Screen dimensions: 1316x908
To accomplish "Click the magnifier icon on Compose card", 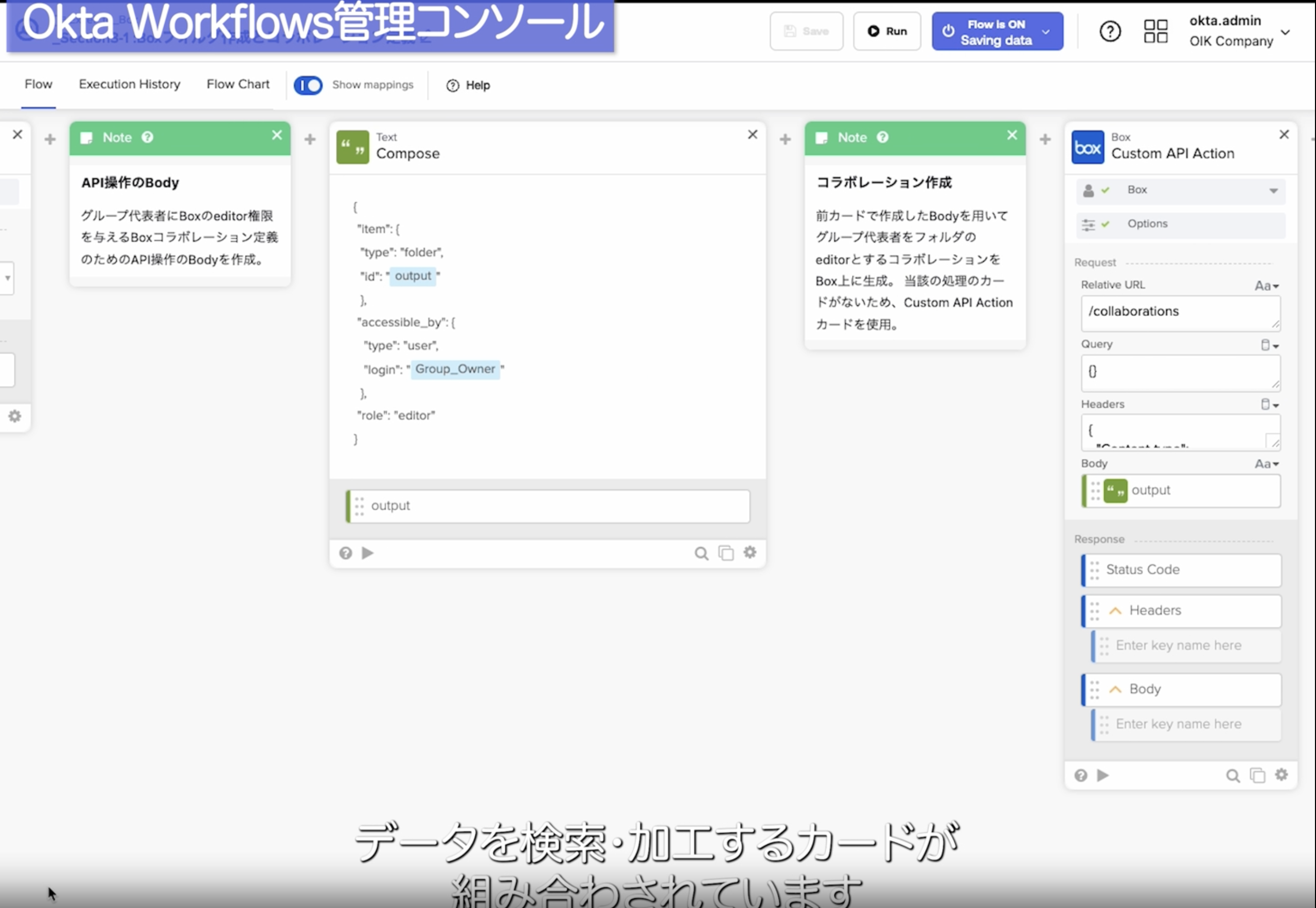I will (702, 553).
